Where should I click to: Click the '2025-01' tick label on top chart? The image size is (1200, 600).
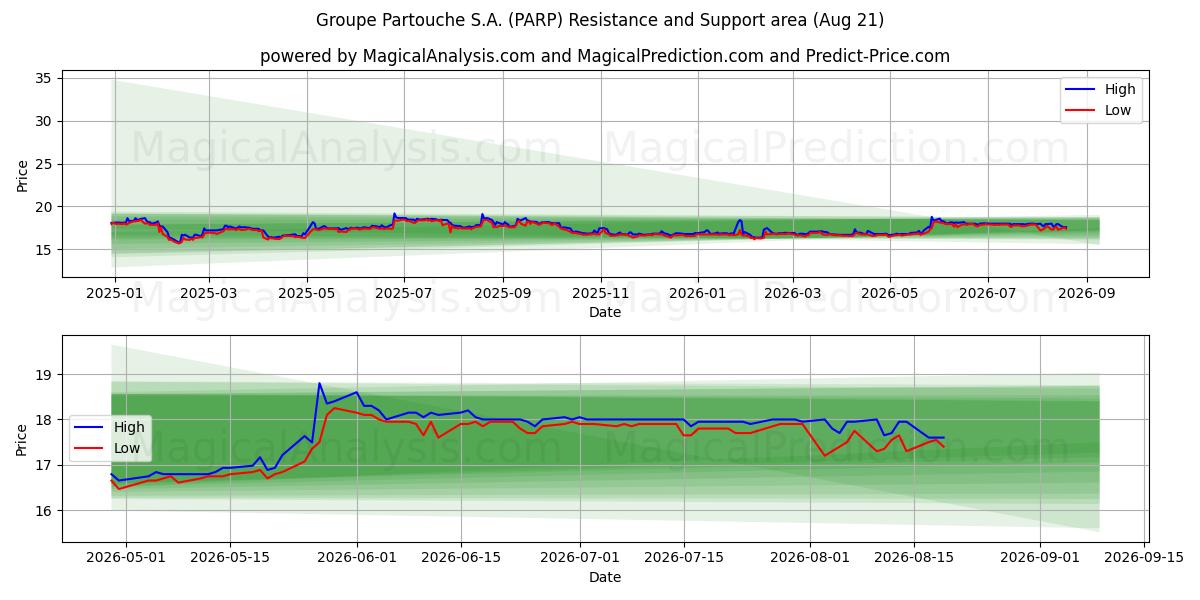point(115,293)
